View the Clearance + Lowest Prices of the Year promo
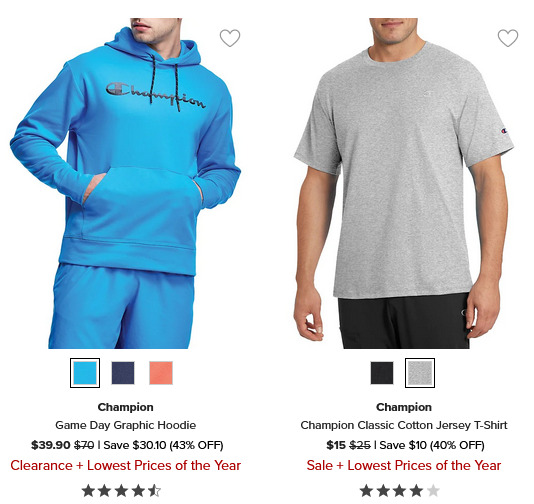The width and height of the screenshot is (534, 504). pyautogui.click(x=126, y=465)
